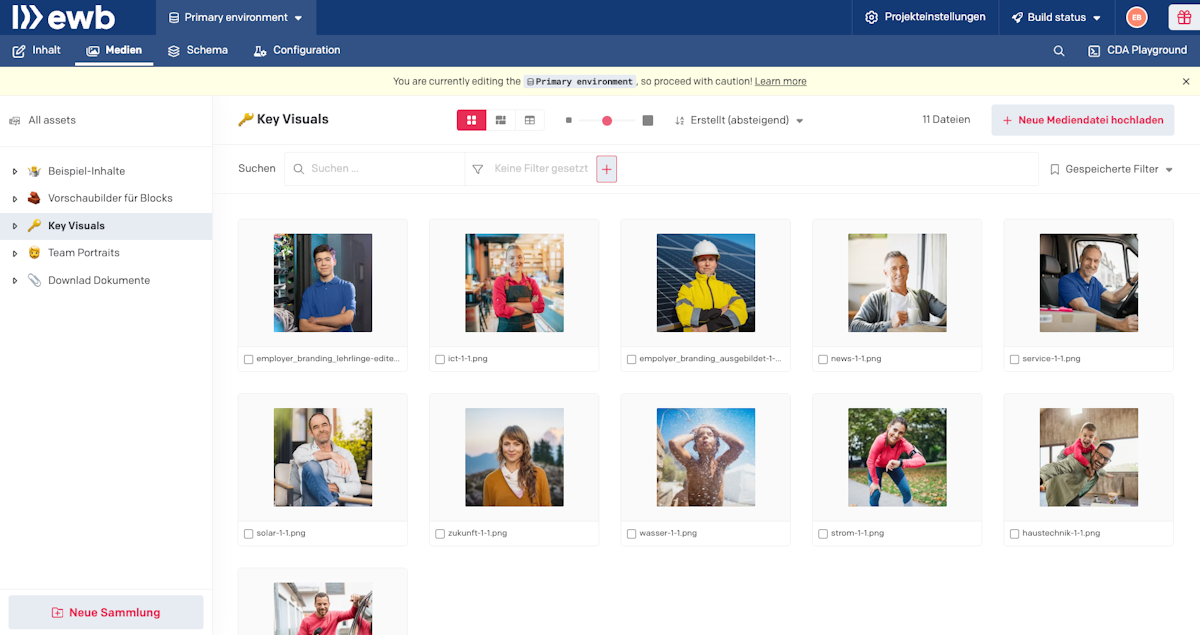Click the ewb logo in header
Viewport: 1200px width, 635px height.
click(63, 17)
